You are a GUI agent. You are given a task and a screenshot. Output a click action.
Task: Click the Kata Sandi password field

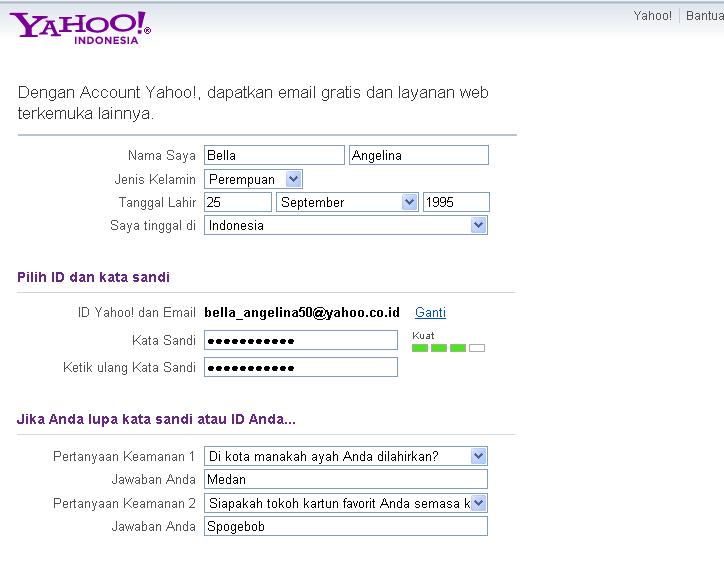pyautogui.click(x=301, y=340)
